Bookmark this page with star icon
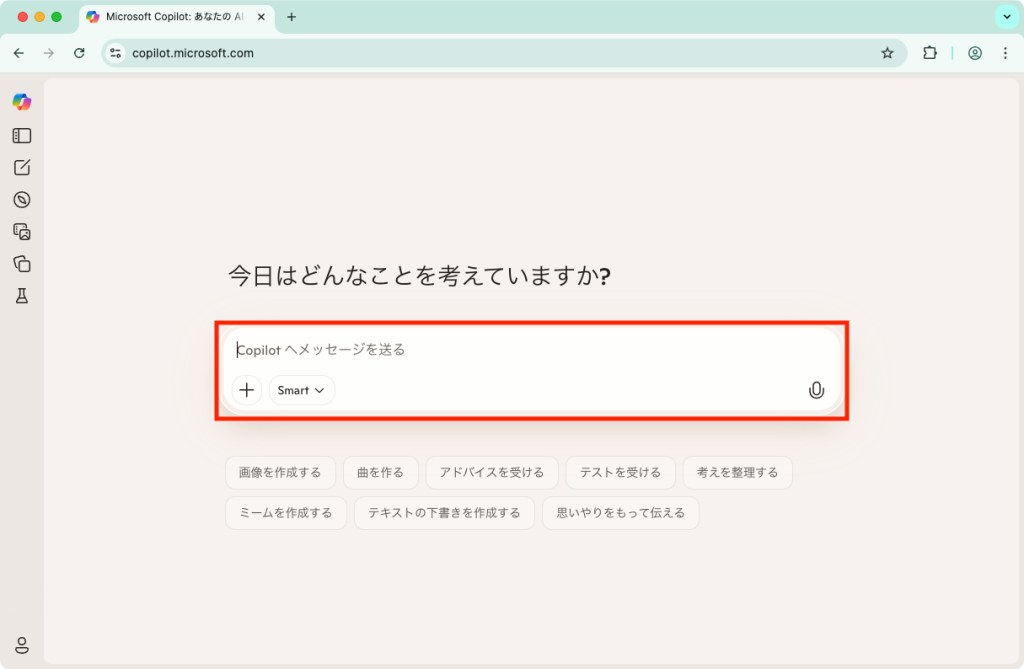 [x=887, y=53]
